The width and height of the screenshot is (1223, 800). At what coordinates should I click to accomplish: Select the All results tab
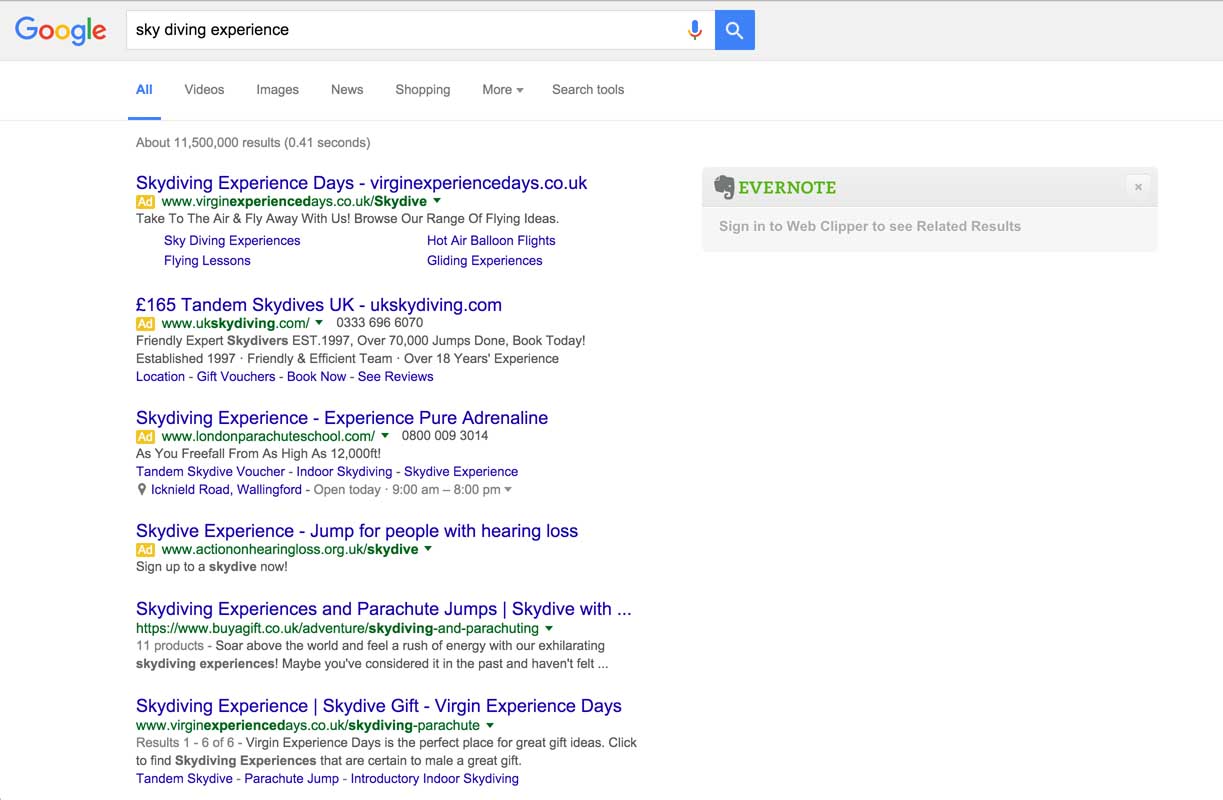click(x=144, y=90)
